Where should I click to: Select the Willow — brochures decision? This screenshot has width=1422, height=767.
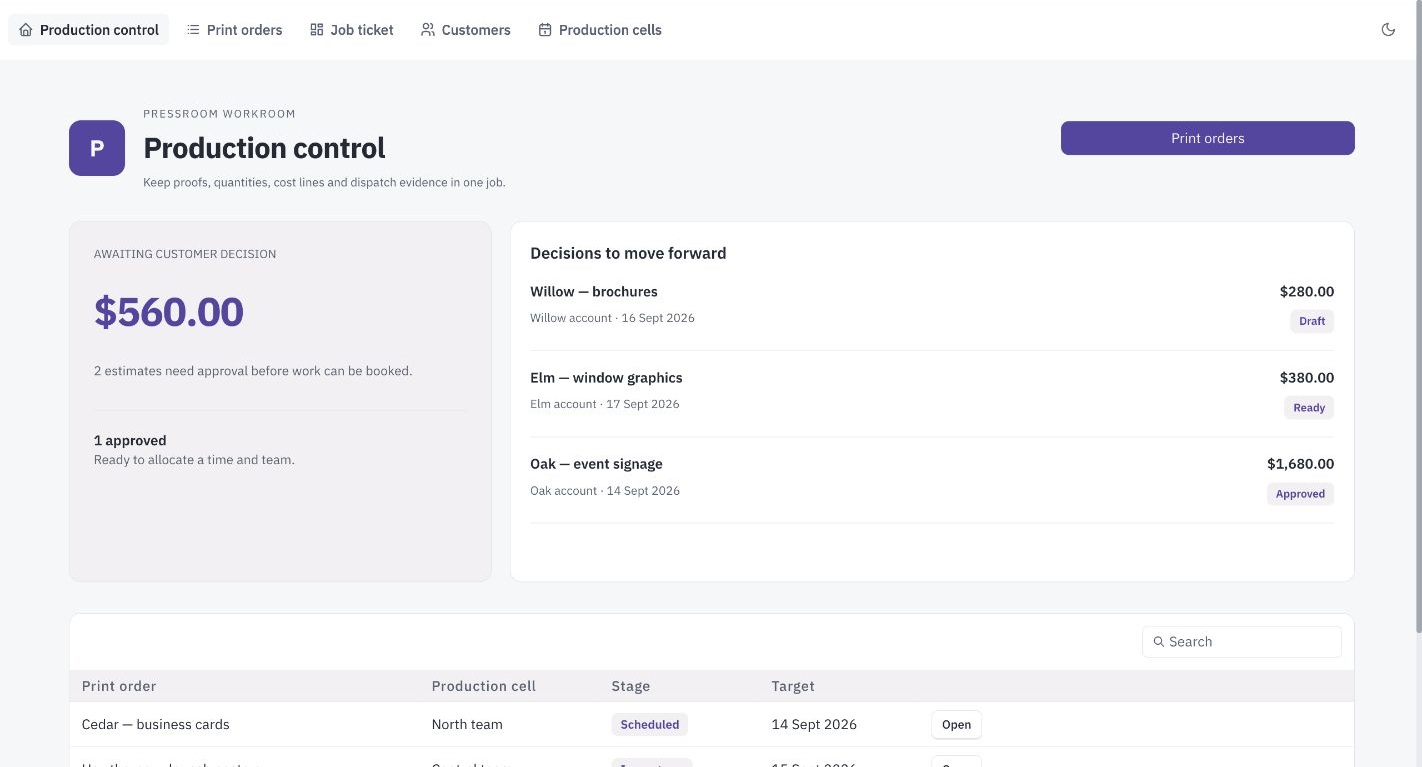click(932, 307)
